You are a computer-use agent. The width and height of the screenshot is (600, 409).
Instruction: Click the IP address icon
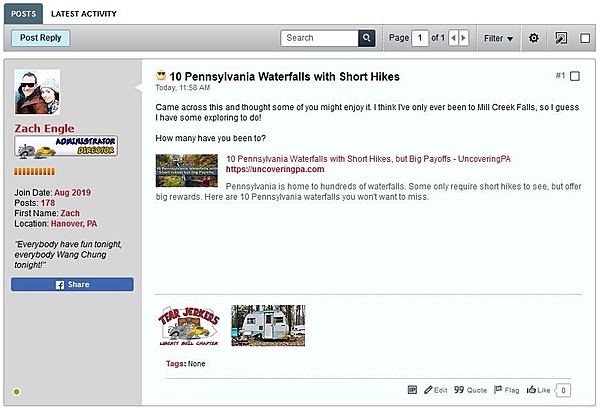point(412,389)
